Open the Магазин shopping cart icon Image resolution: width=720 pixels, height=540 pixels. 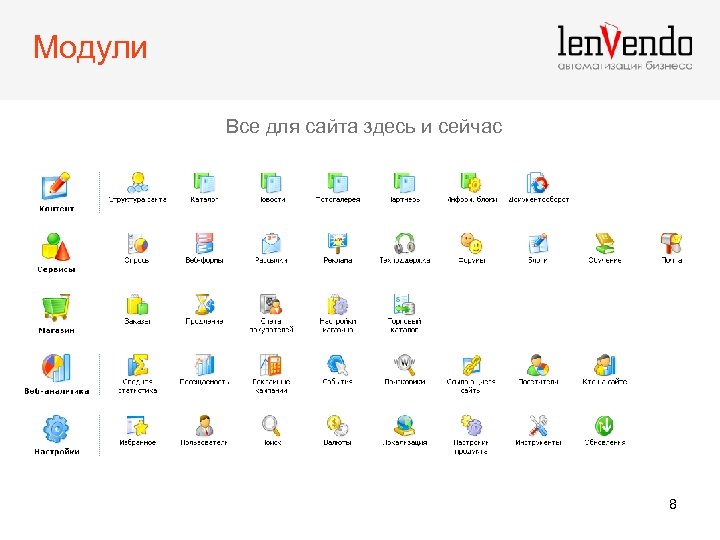coord(56,307)
